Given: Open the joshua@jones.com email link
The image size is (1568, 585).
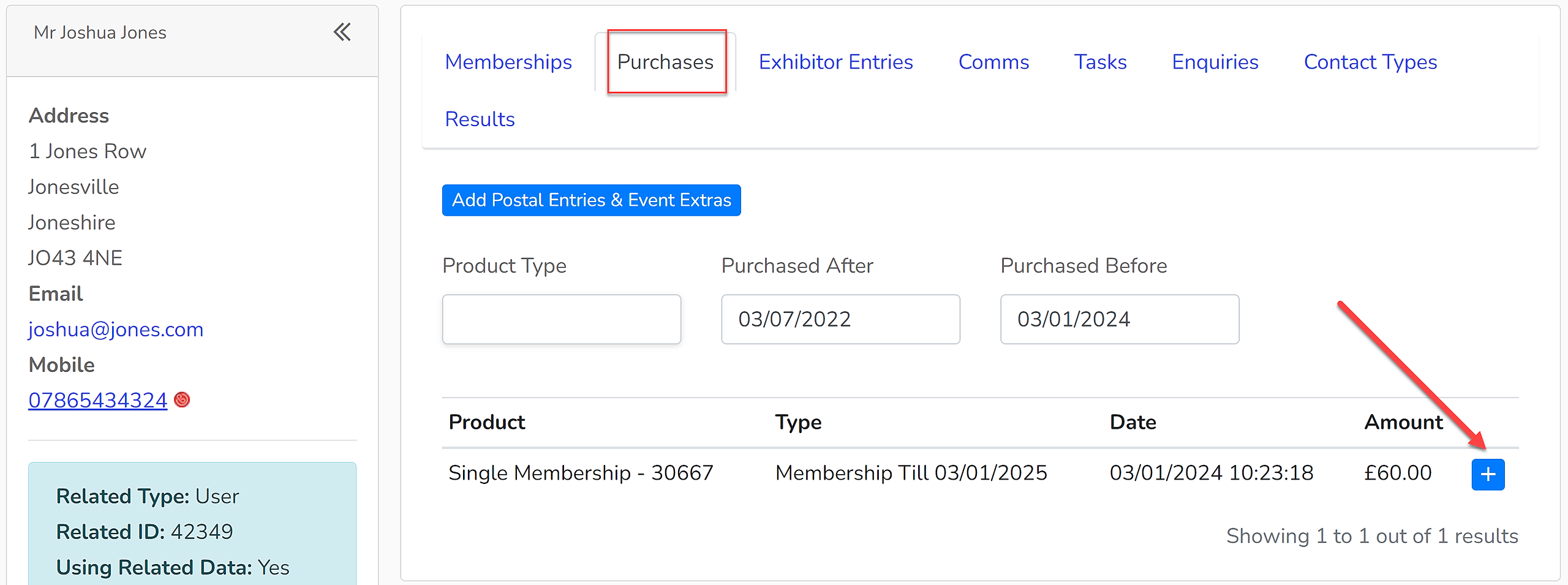Looking at the screenshot, I should [x=116, y=330].
